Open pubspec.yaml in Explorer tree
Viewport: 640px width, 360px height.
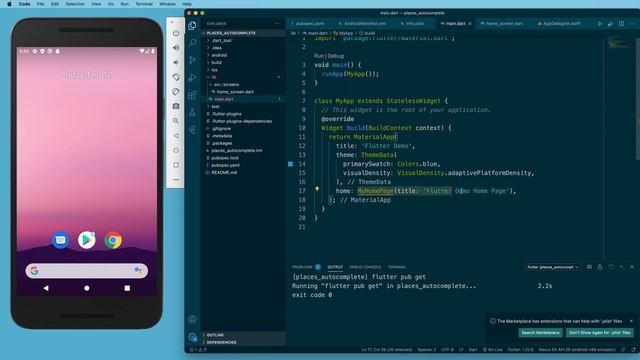(x=225, y=165)
